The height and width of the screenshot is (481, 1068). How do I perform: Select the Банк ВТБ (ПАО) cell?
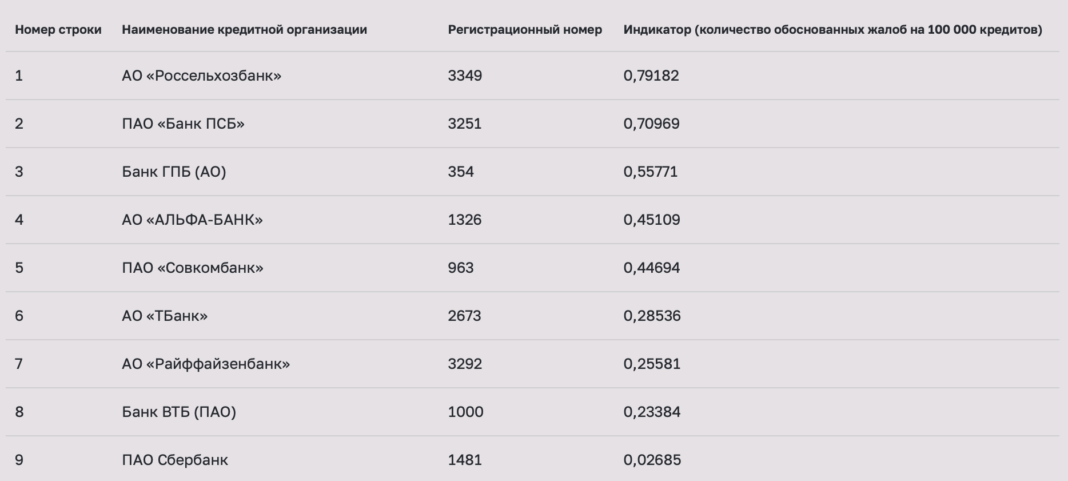[179, 412]
